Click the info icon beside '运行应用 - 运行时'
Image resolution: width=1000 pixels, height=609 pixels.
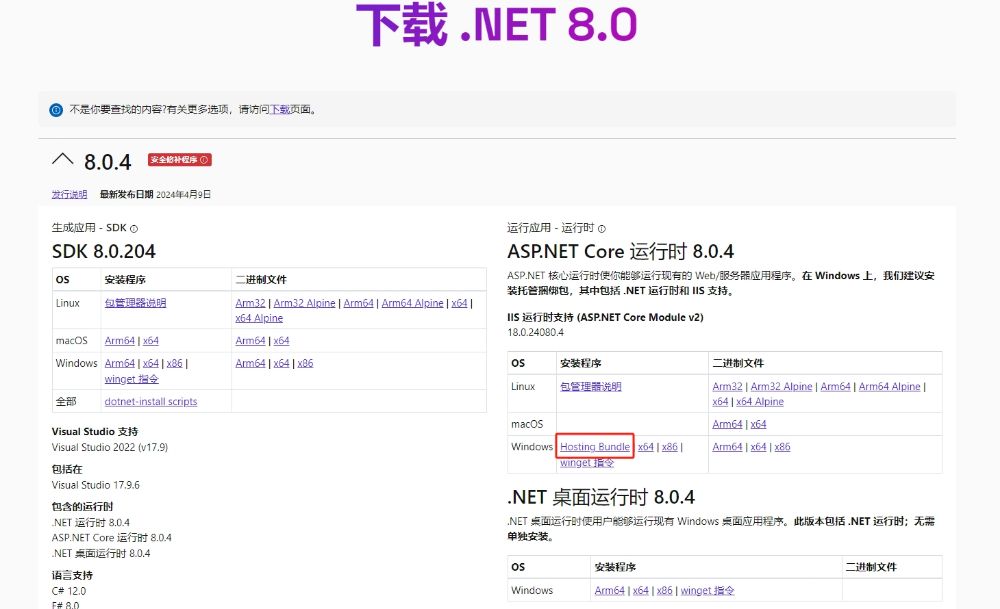(x=601, y=229)
